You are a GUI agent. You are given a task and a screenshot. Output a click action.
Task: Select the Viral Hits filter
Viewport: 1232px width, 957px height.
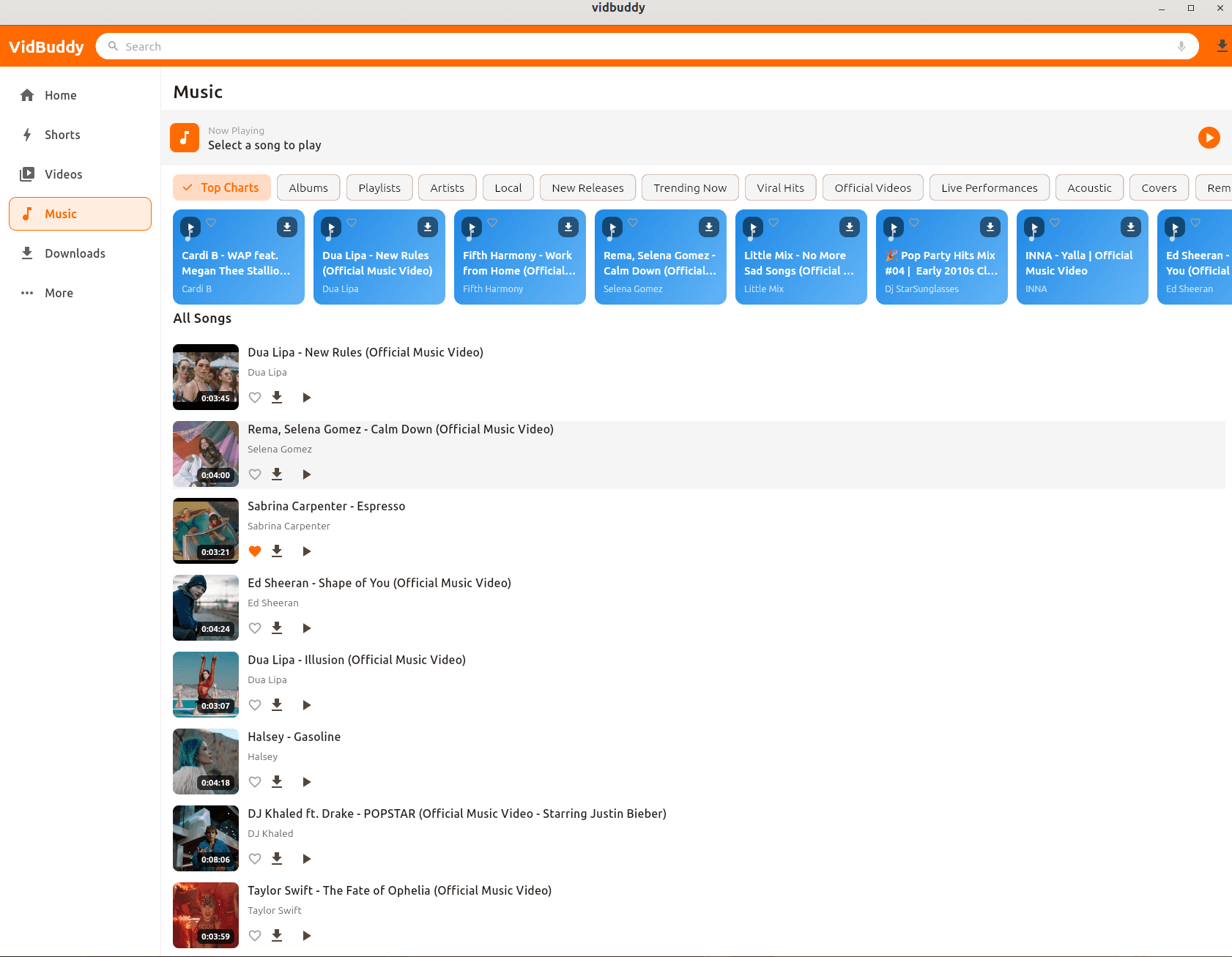pyautogui.click(x=780, y=187)
